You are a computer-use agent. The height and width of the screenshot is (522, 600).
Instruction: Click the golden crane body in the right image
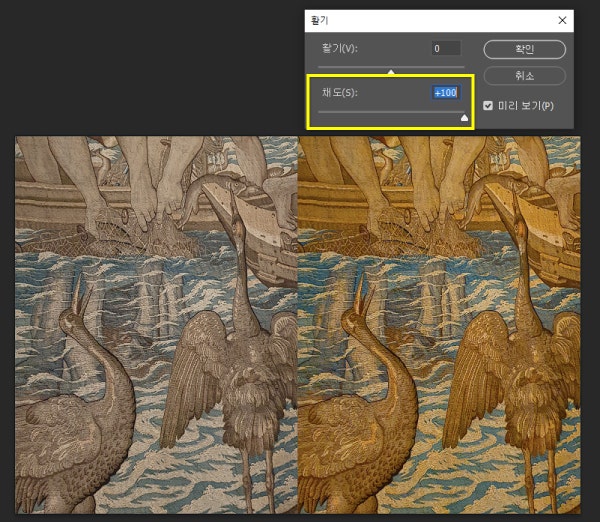[x=500, y=370]
